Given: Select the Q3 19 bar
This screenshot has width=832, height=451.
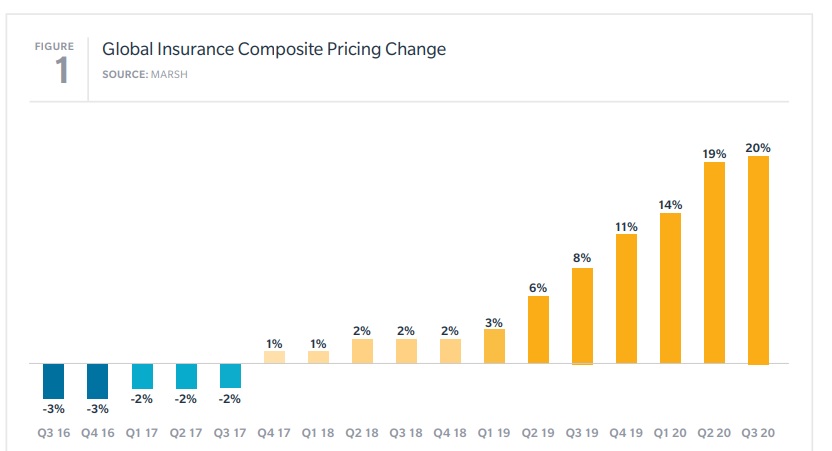Looking at the screenshot, I should point(582,316).
